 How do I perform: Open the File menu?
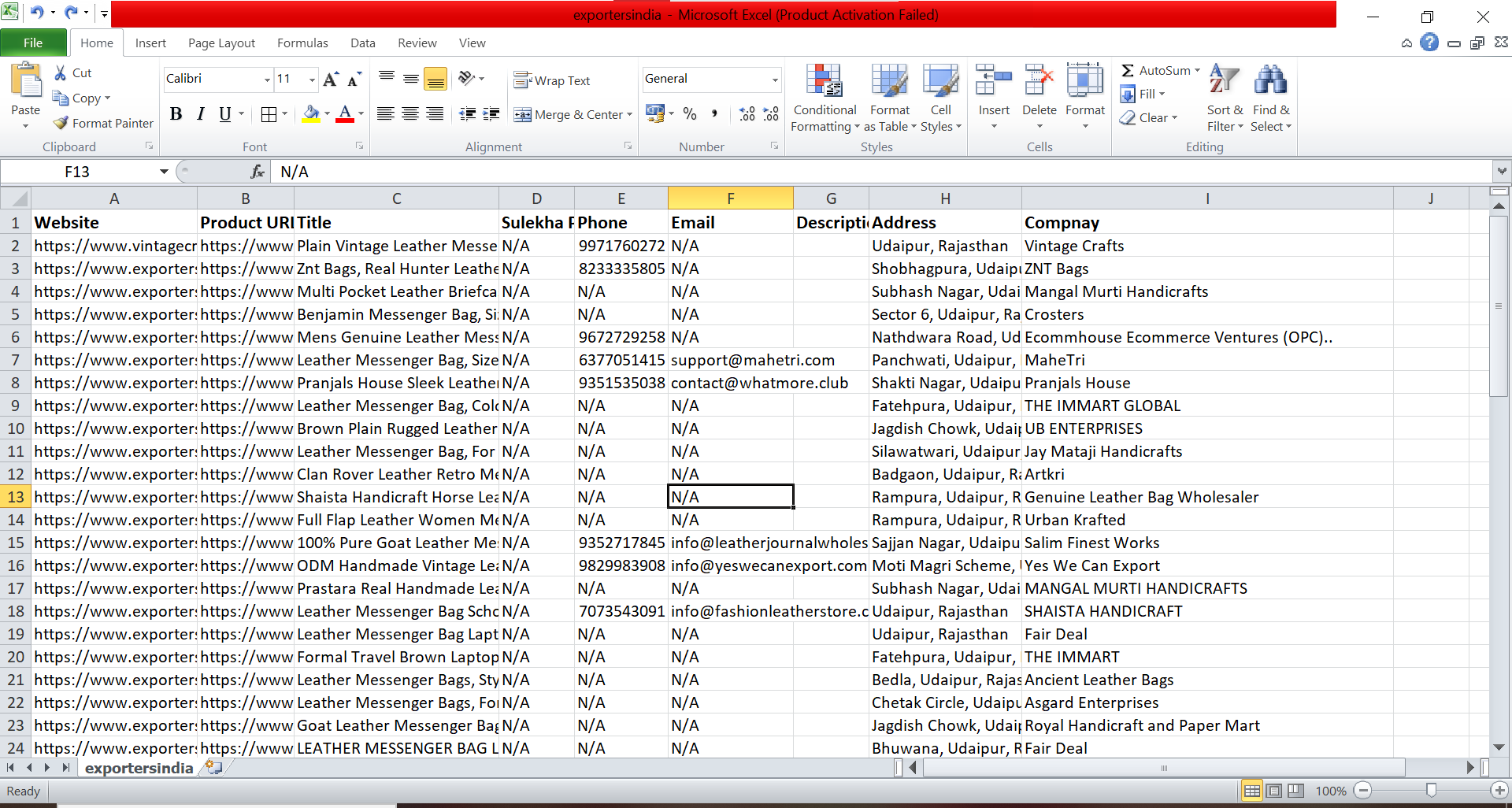point(33,43)
